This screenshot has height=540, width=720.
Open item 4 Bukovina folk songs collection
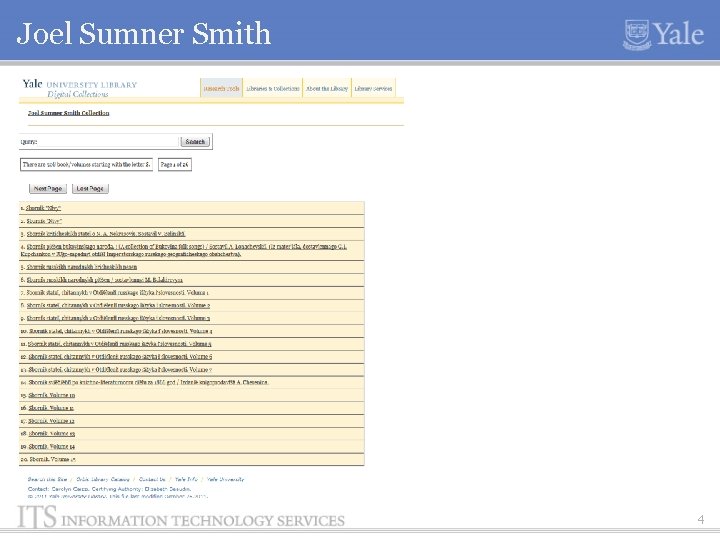(184, 250)
